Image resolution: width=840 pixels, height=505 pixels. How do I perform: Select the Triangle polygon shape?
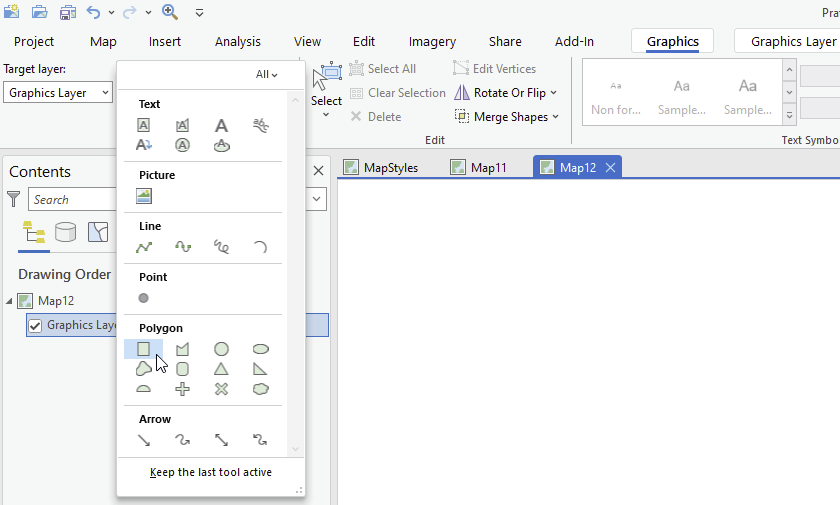click(221, 369)
